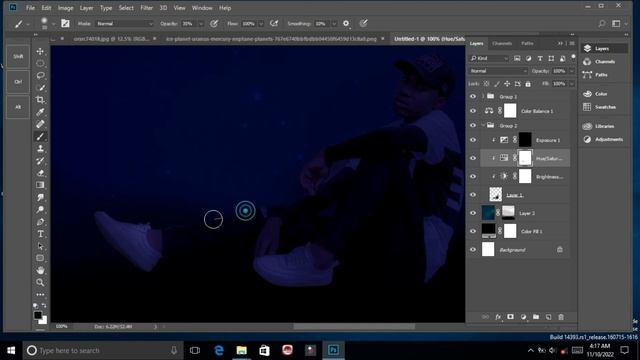Open the Adjustments panel button
This screenshot has height=360, width=640.
tap(603, 139)
